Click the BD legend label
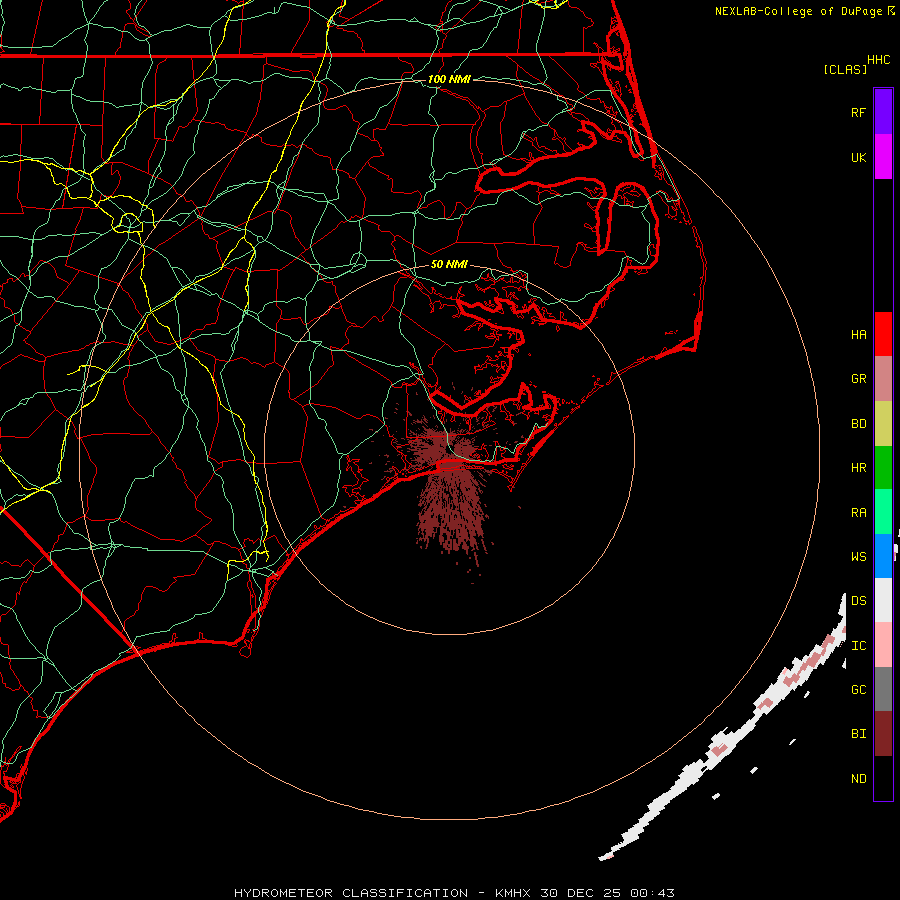 pyautogui.click(x=858, y=424)
